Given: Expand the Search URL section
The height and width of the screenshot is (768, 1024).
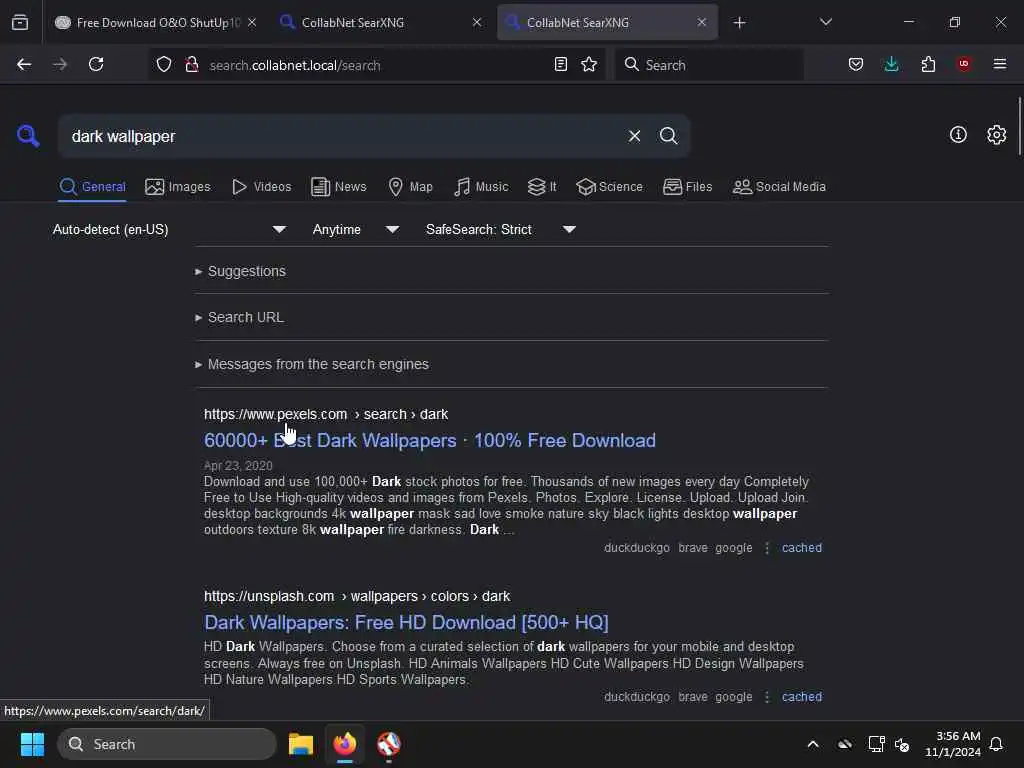Looking at the screenshot, I should click(x=239, y=317).
